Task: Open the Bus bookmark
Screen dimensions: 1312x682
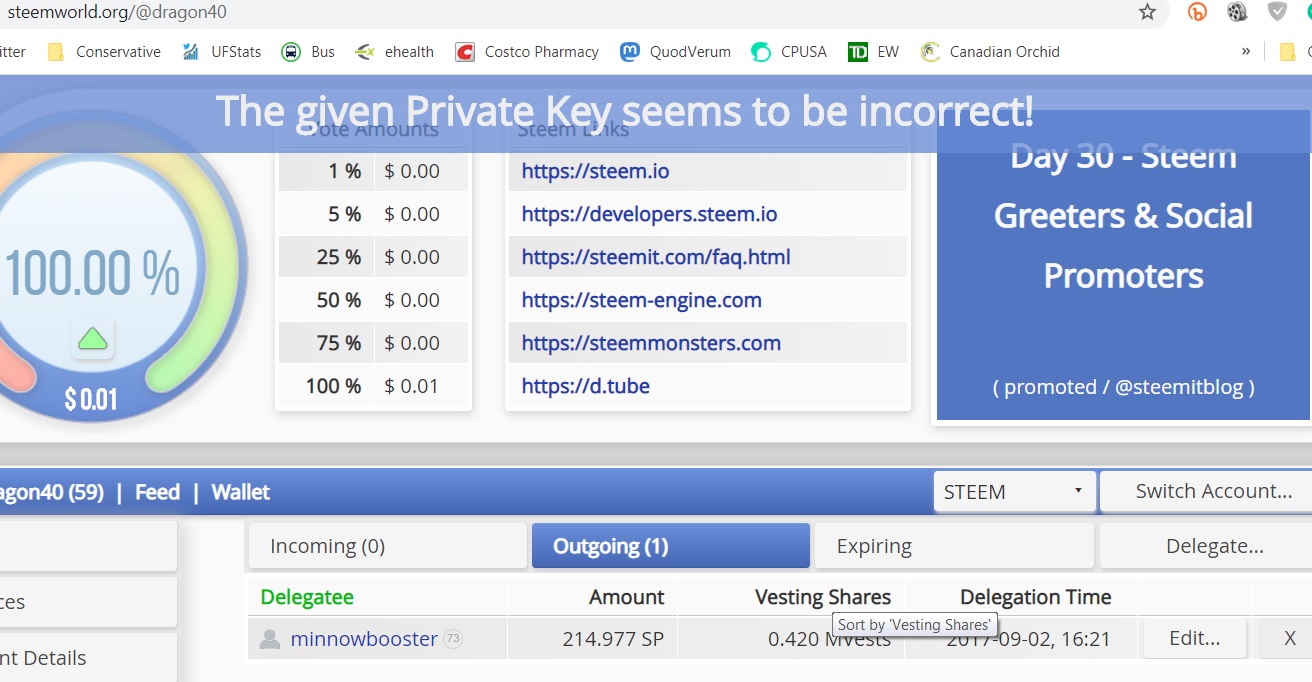Action: point(308,52)
